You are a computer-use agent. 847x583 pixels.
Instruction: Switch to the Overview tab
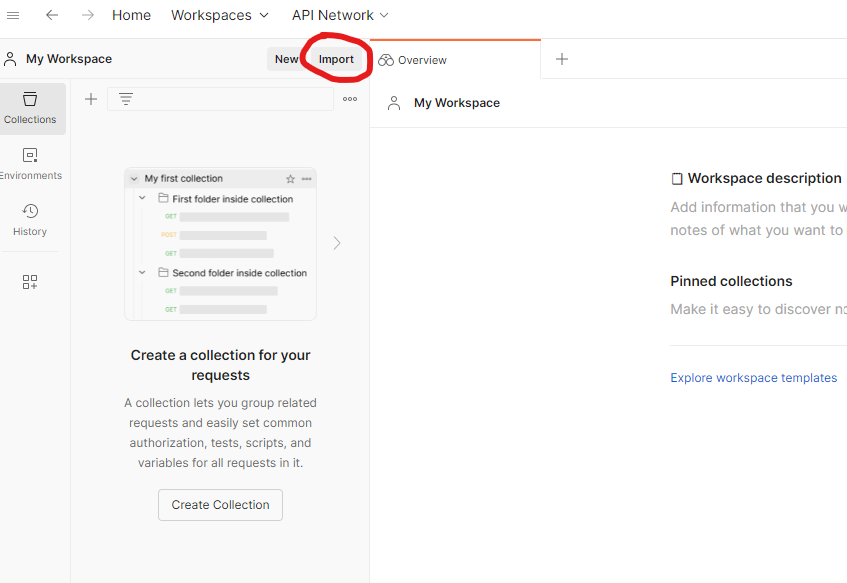(x=412, y=59)
